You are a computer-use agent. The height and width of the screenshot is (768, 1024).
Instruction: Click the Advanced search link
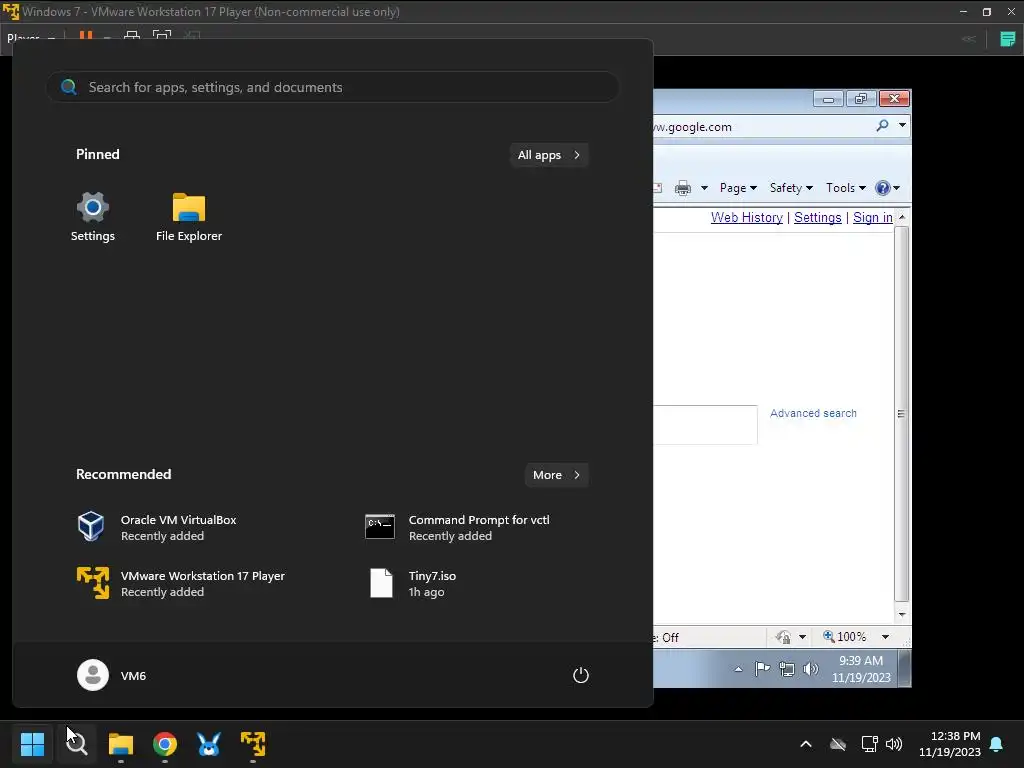click(813, 413)
